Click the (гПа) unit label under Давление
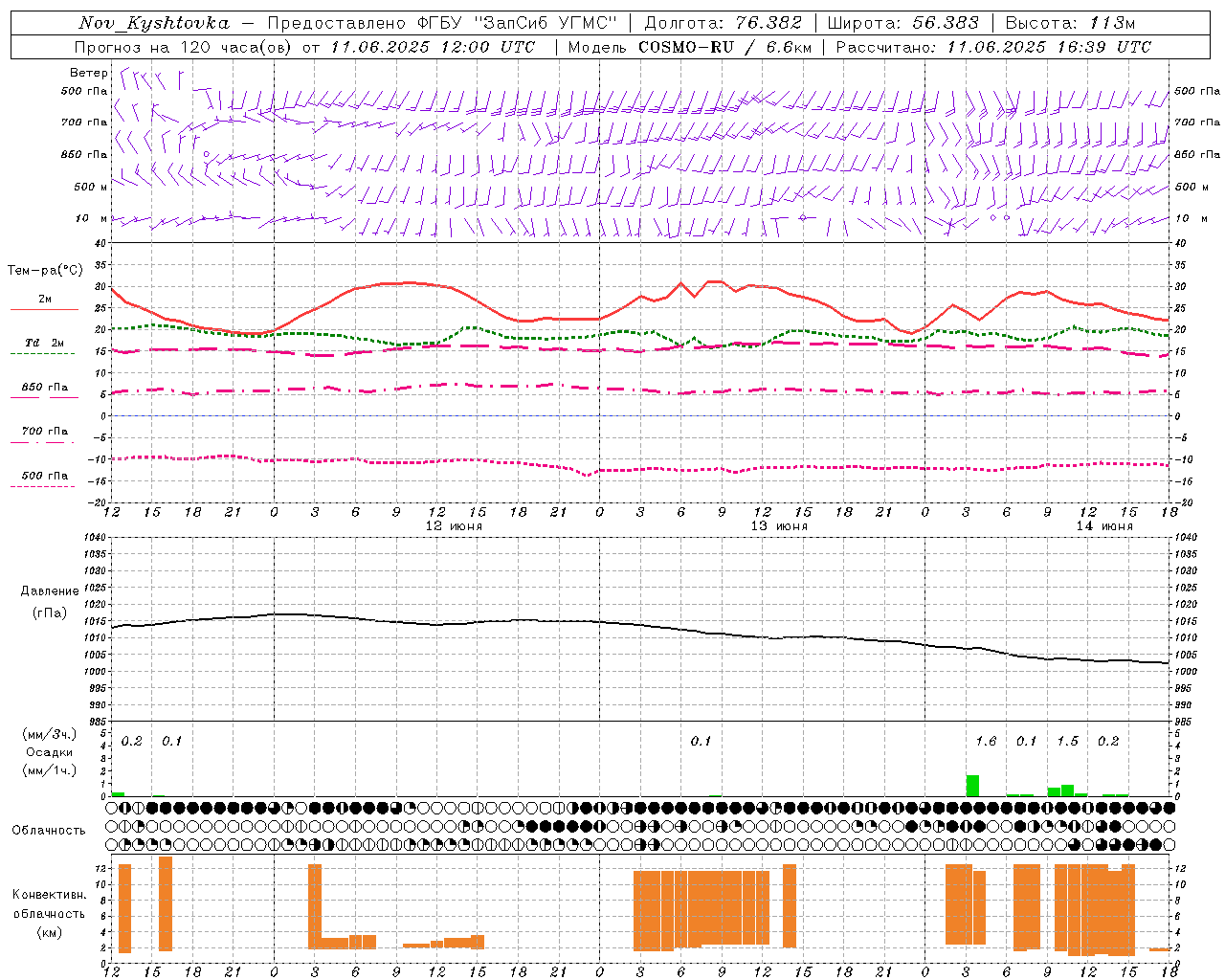The image size is (1225, 980). tap(50, 612)
